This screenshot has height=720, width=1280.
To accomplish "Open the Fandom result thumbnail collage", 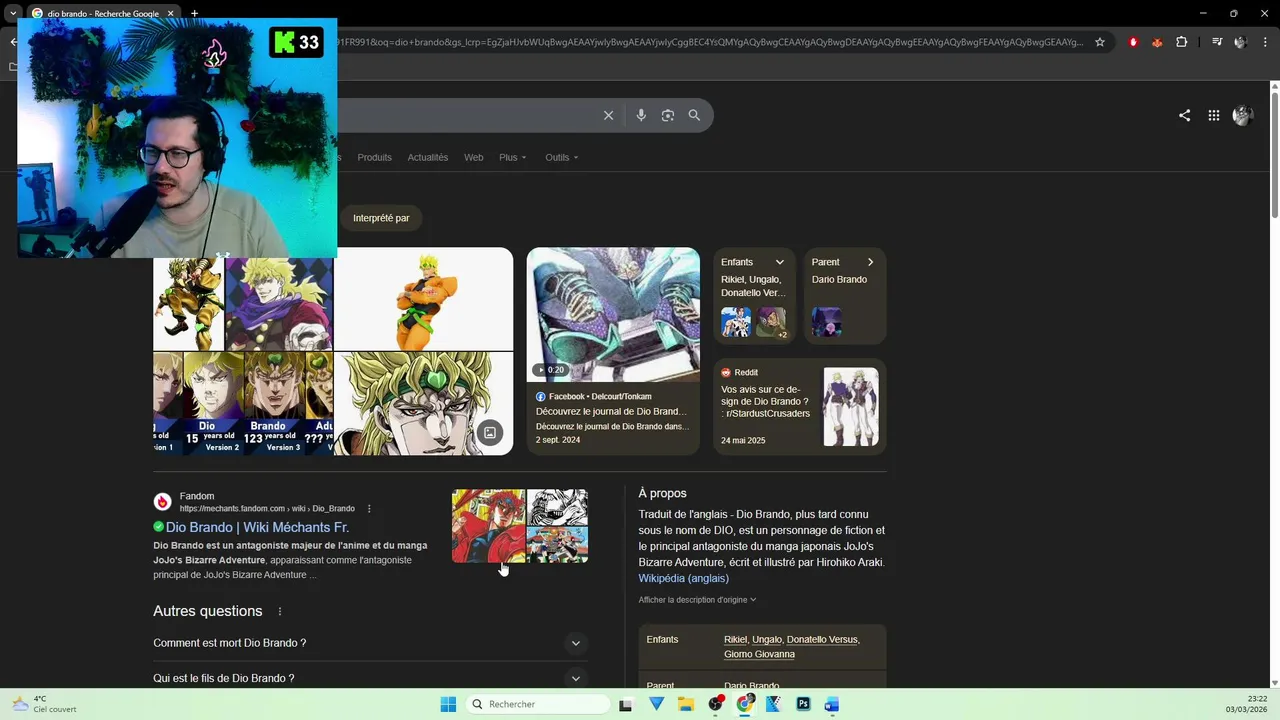I will coord(520,526).
